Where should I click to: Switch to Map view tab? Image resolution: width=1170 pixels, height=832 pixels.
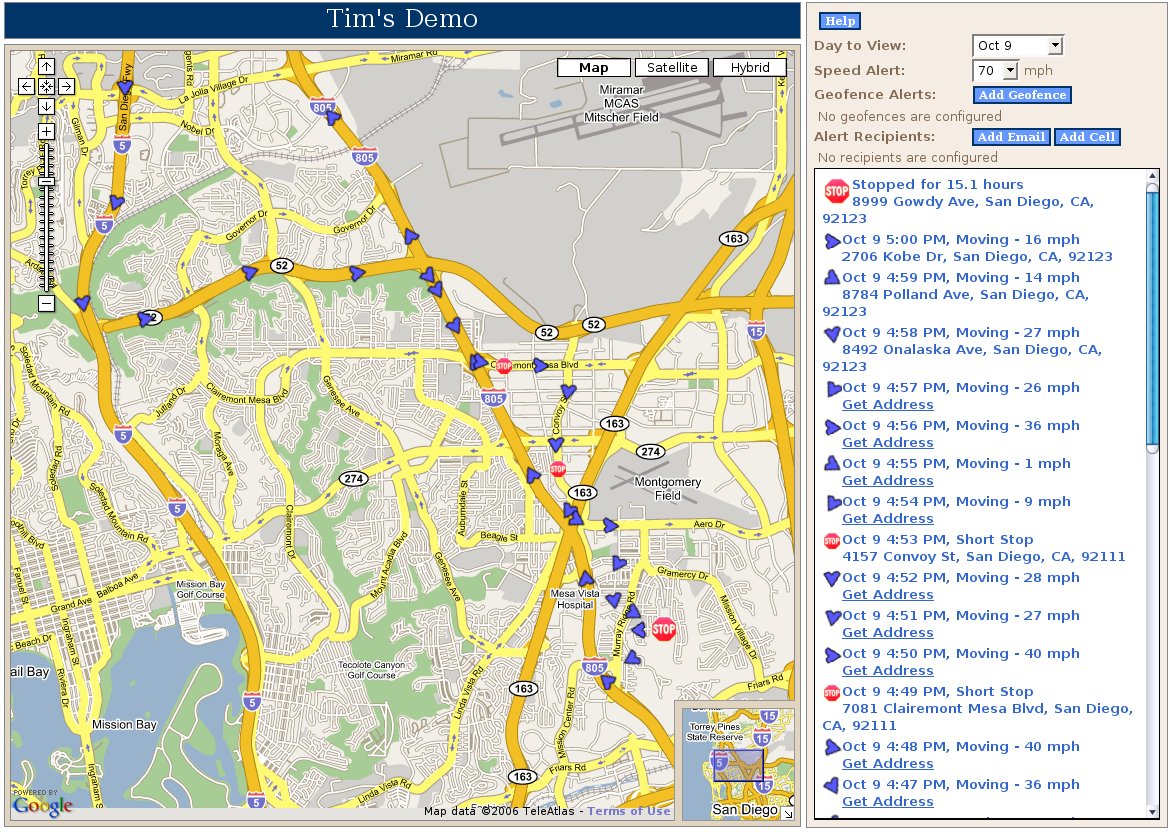[x=594, y=68]
